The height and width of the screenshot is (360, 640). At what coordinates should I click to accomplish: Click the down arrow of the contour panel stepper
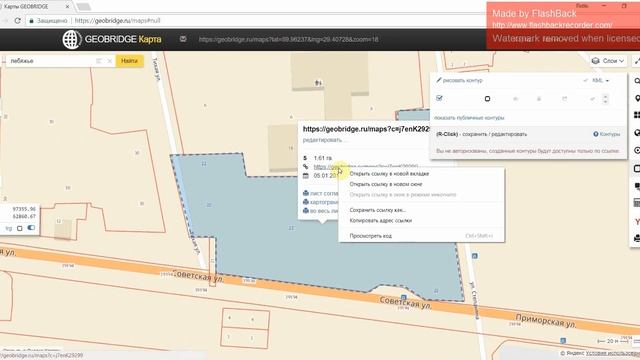(x=605, y=101)
